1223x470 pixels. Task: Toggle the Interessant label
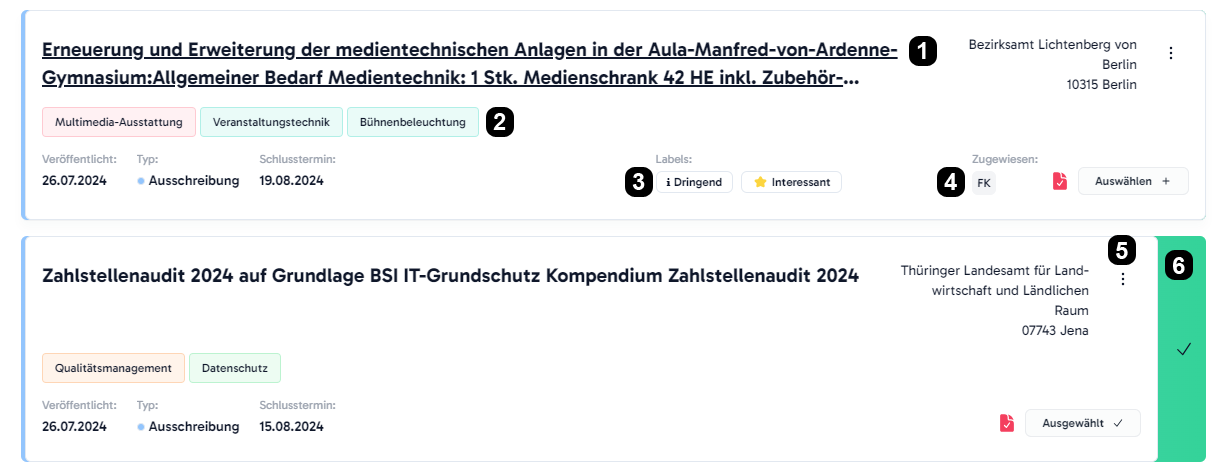tap(791, 182)
